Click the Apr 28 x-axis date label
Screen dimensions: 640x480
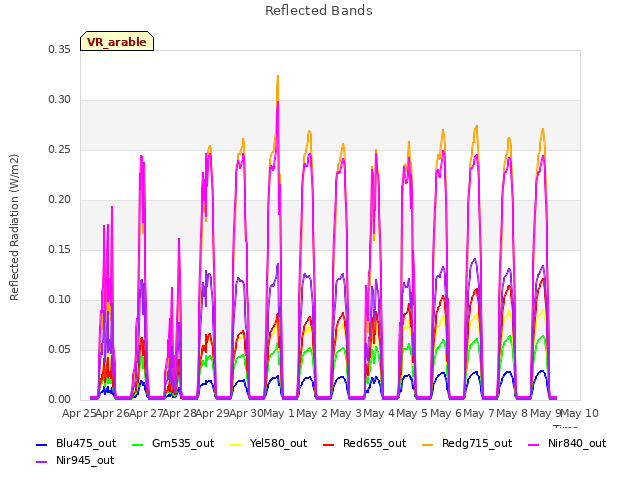click(x=179, y=413)
